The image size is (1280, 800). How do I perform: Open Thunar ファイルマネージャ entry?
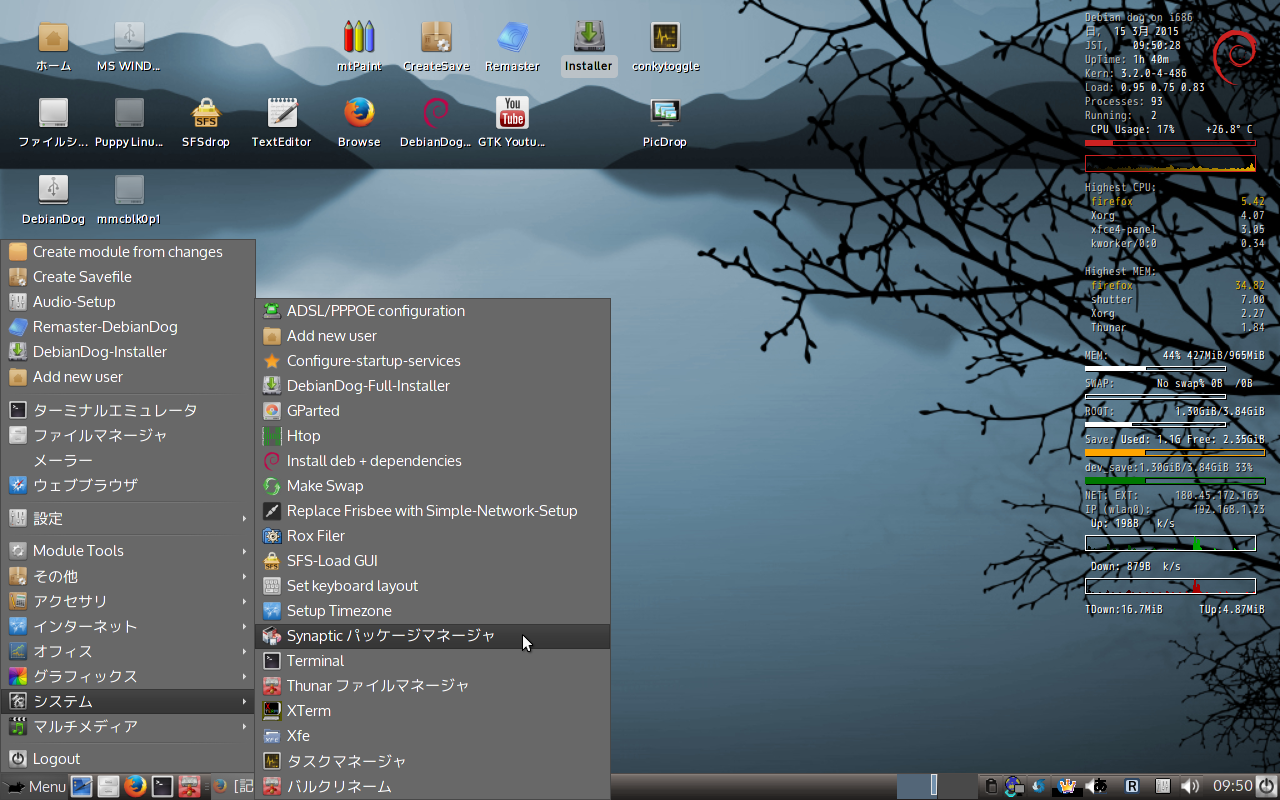pos(433,686)
